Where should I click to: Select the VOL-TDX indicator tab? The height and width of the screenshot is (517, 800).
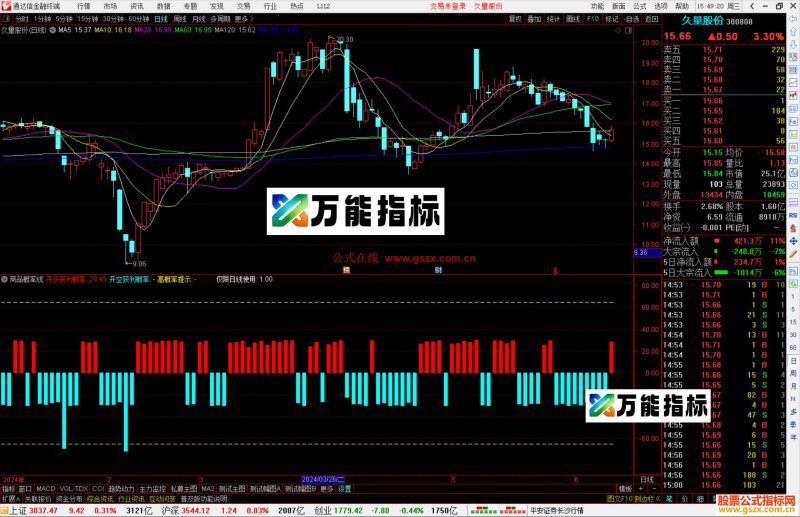[74, 489]
